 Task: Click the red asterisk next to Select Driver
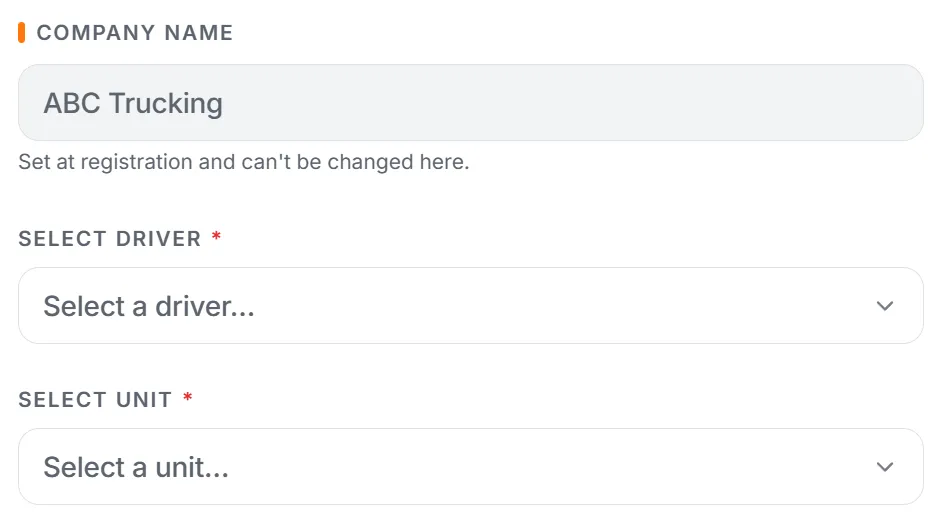coord(216,236)
